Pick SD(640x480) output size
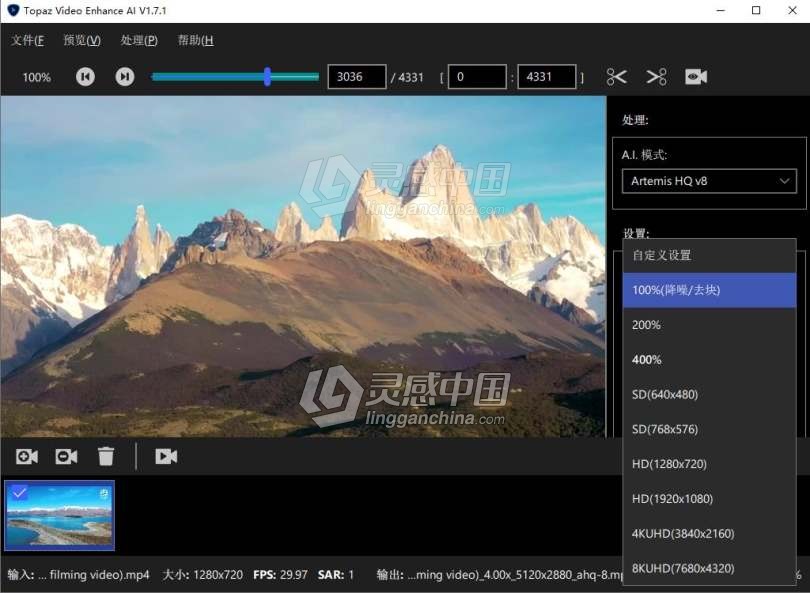This screenshot has height=593, width=810. point(709,395)
